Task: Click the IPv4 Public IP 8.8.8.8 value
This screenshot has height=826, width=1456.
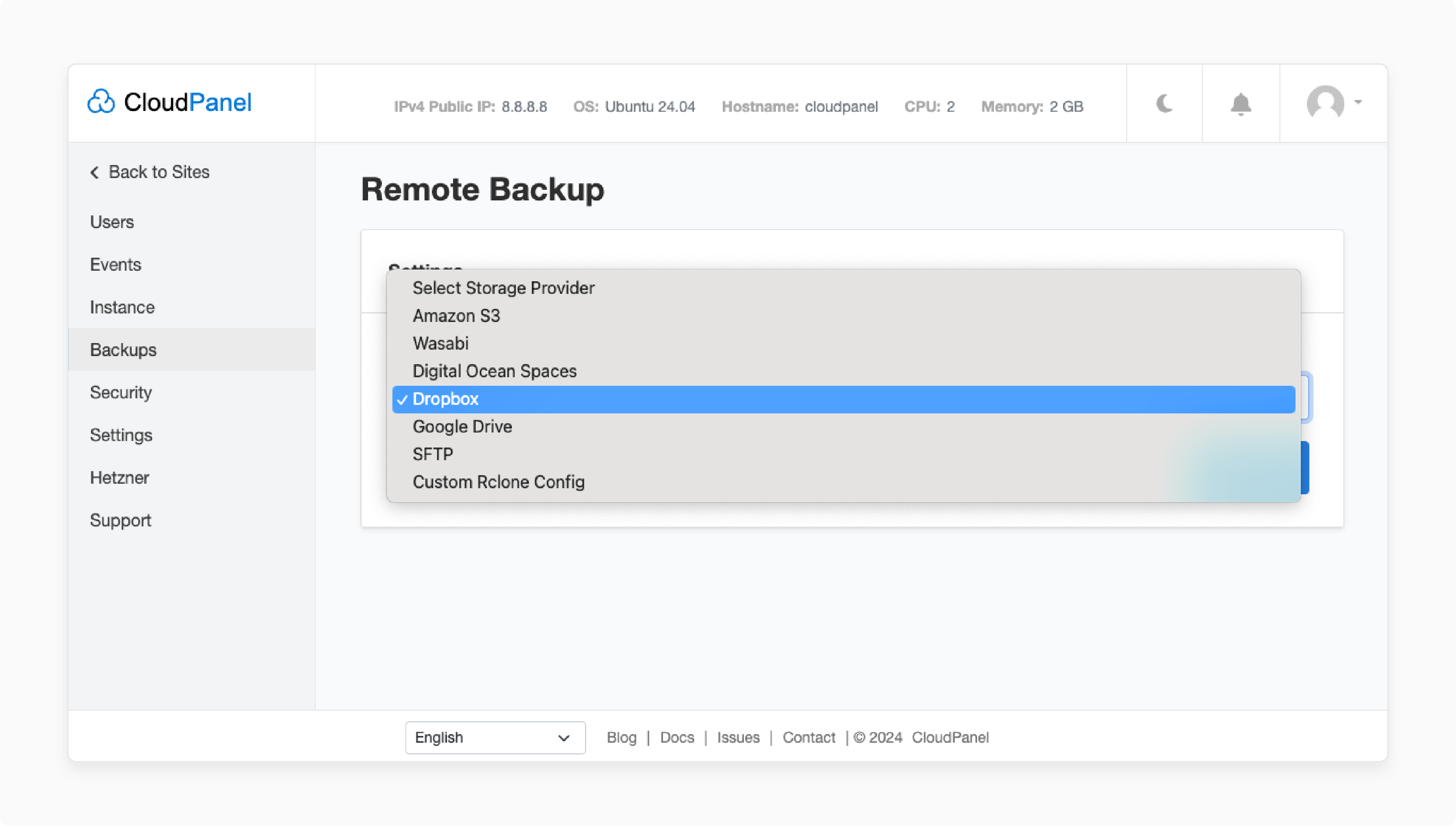Action: click(524, 107)
